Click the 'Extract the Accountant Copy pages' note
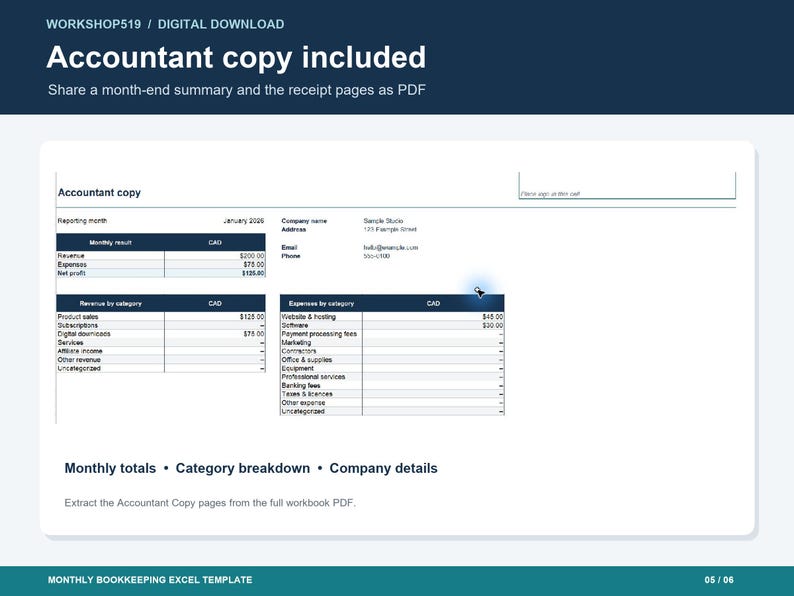794x596 pixels. (210, 503)
